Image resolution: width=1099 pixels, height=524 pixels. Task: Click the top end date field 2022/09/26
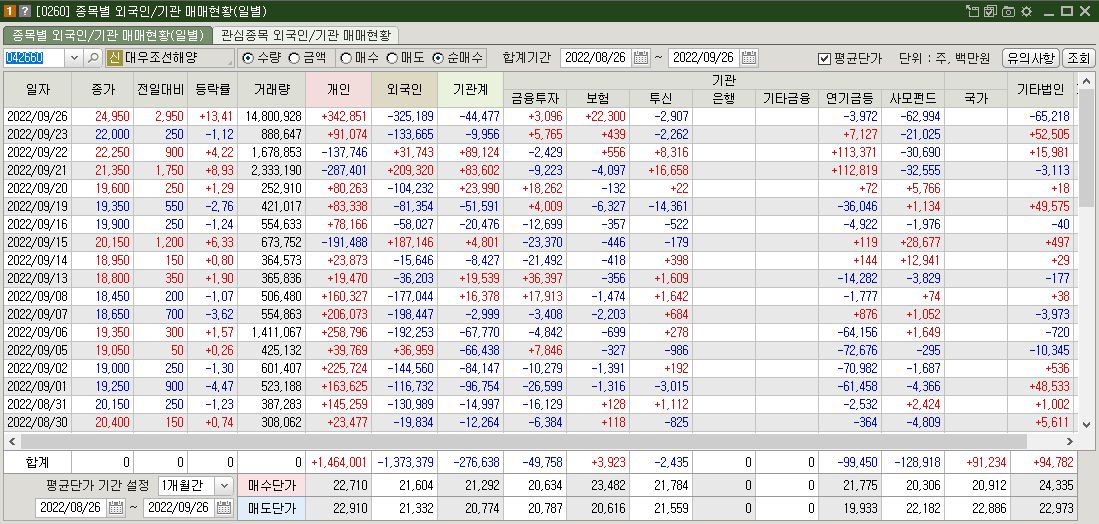pyautogui.click(x=706, y=58)
